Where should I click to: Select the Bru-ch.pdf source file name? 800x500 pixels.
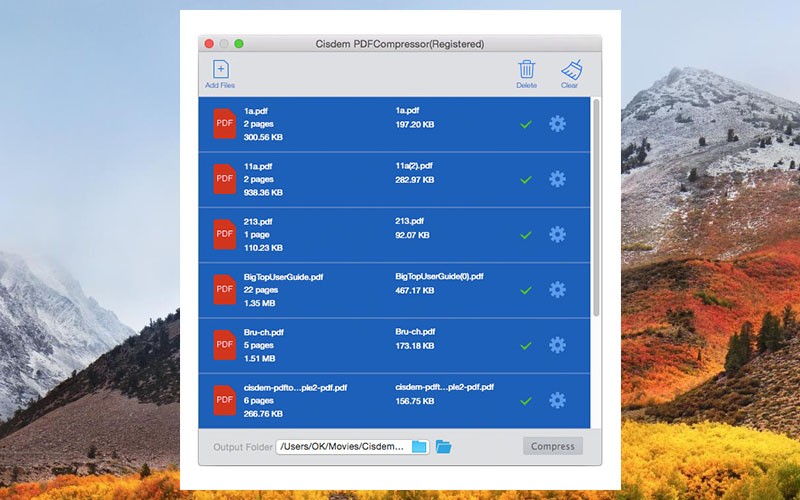tap(263, 332)
